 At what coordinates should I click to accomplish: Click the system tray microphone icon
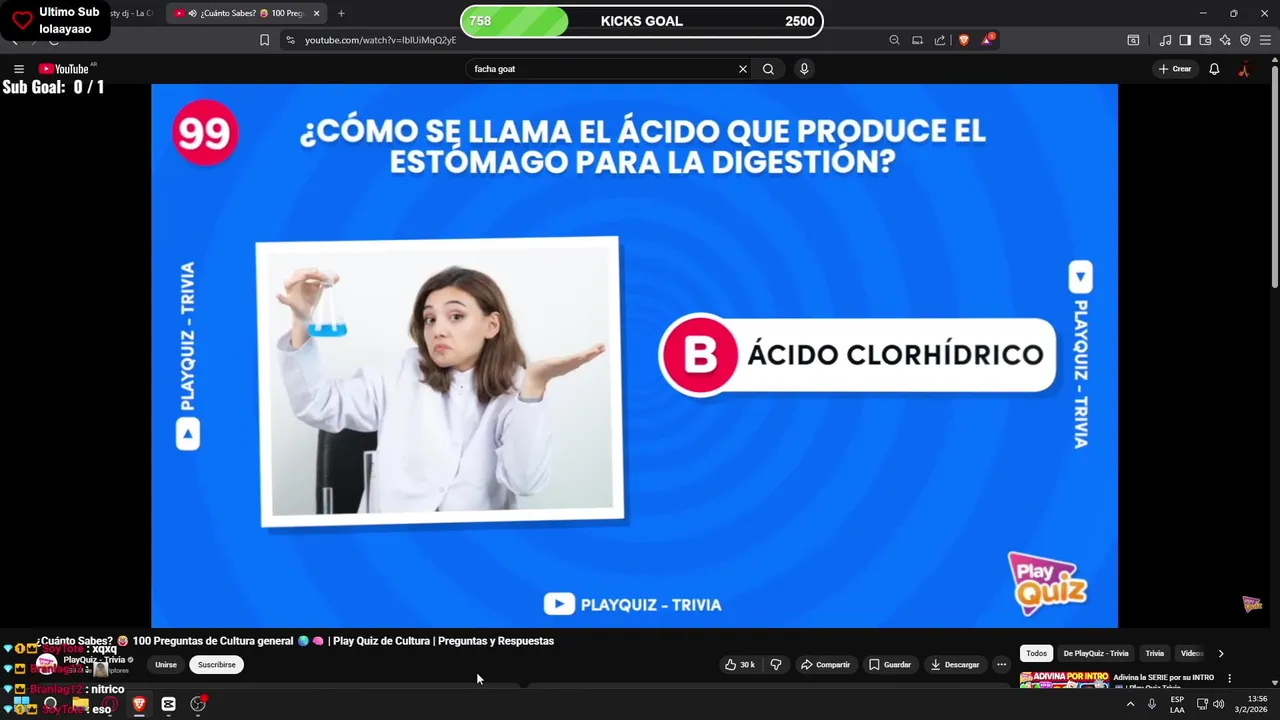click(x=1152, y=704)
